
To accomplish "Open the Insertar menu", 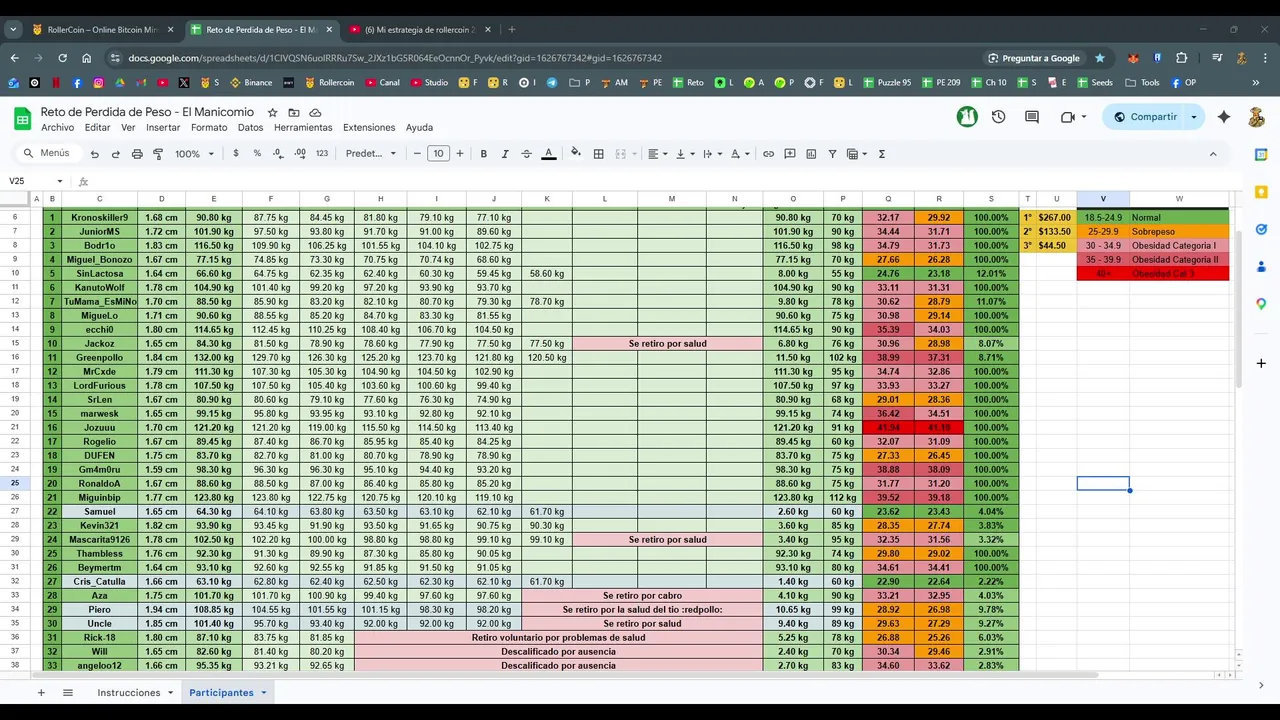I will pyautogui.click(x=163, y=128).
